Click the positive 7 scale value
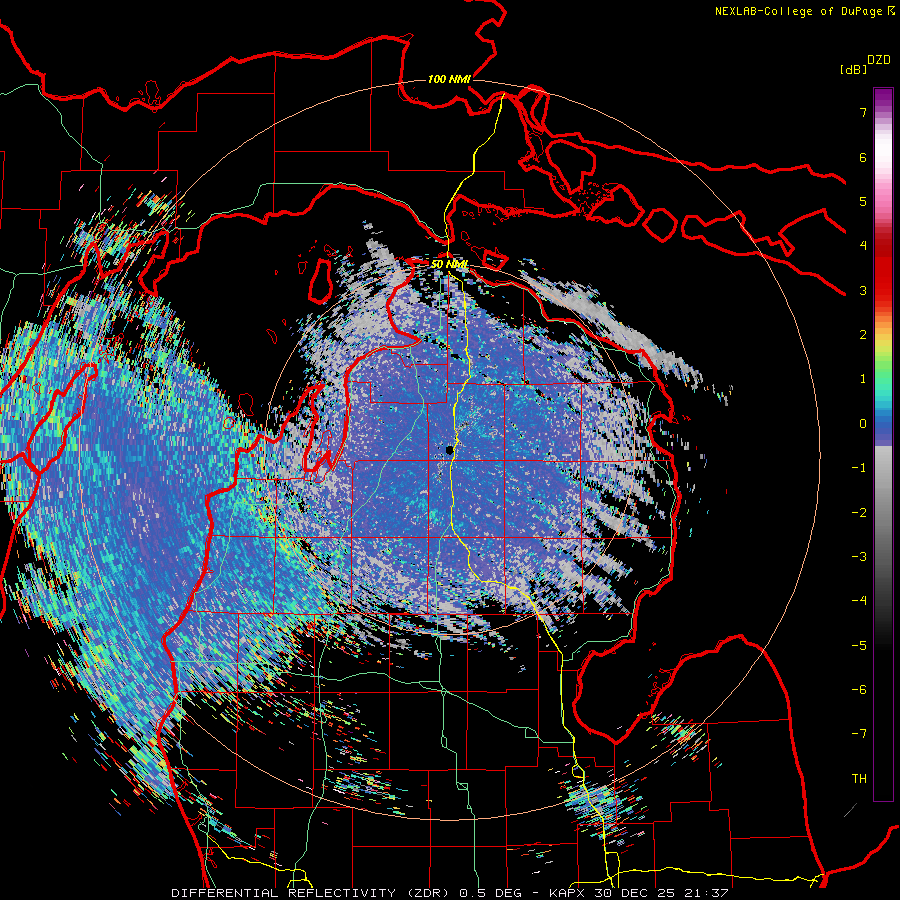The image size is (900, 900). (x=863, y=112)
